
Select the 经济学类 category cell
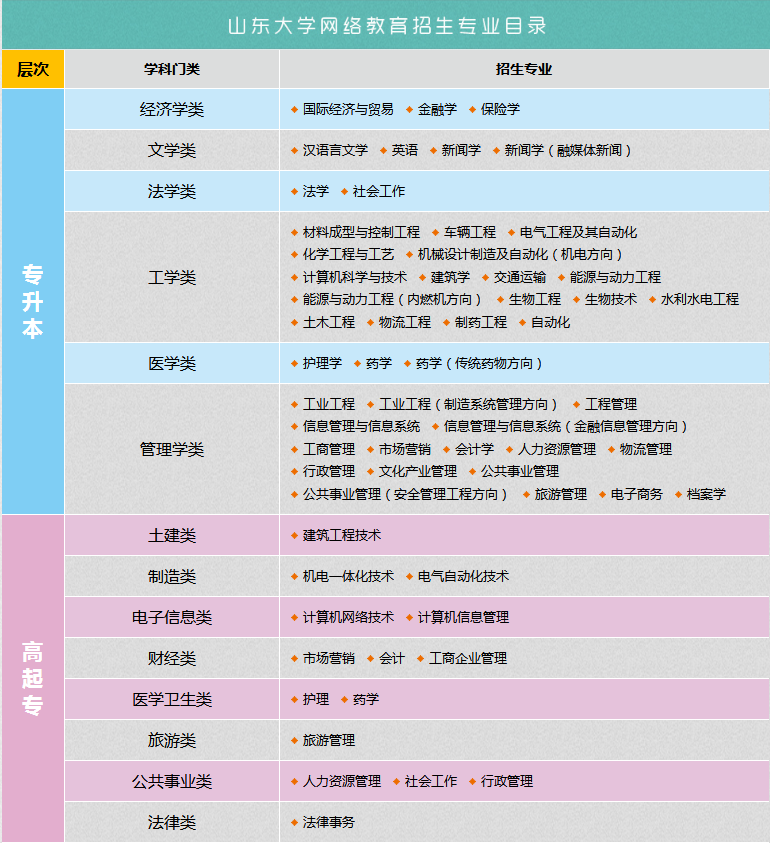[x=172, y=109]
